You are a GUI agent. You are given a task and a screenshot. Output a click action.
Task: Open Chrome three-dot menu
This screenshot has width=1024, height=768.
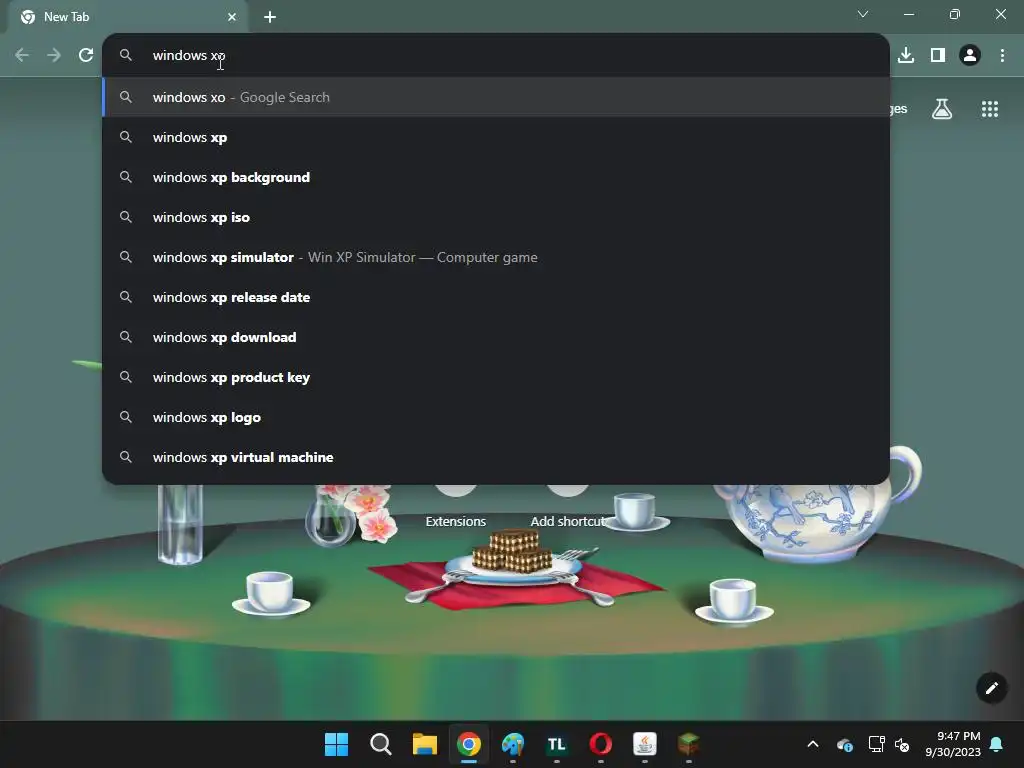[x=1002, y=56]
